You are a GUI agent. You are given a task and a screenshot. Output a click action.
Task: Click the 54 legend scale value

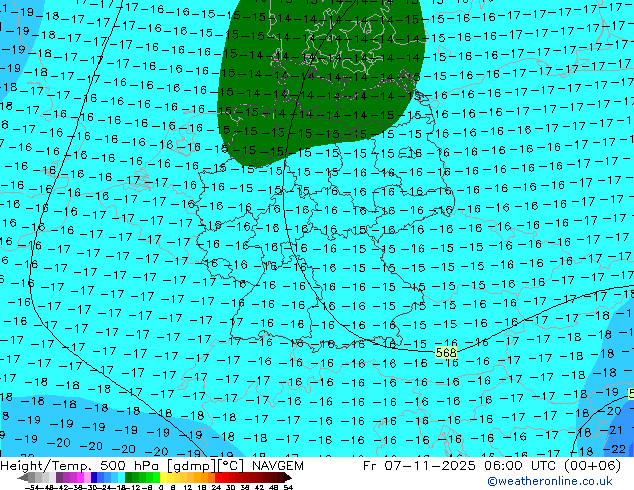[x=288, y=487]
